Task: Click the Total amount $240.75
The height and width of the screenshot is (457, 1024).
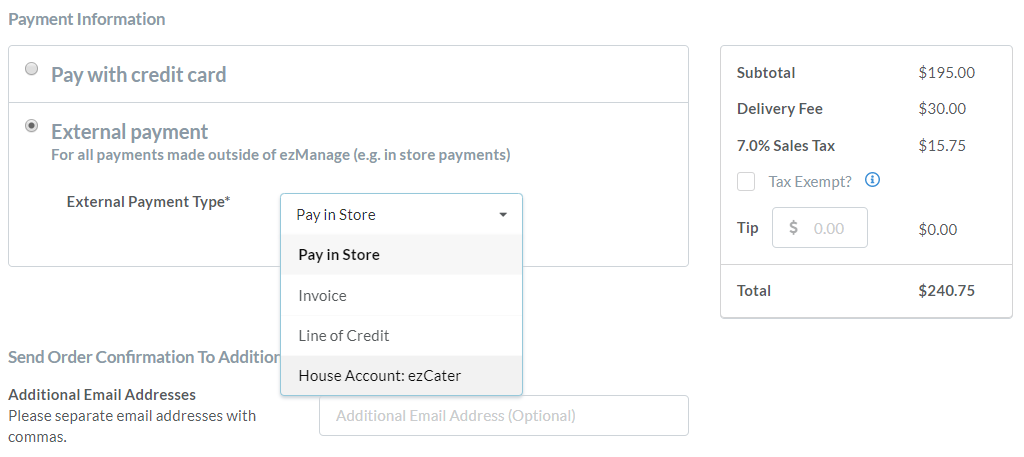Action: click(946, 291)
